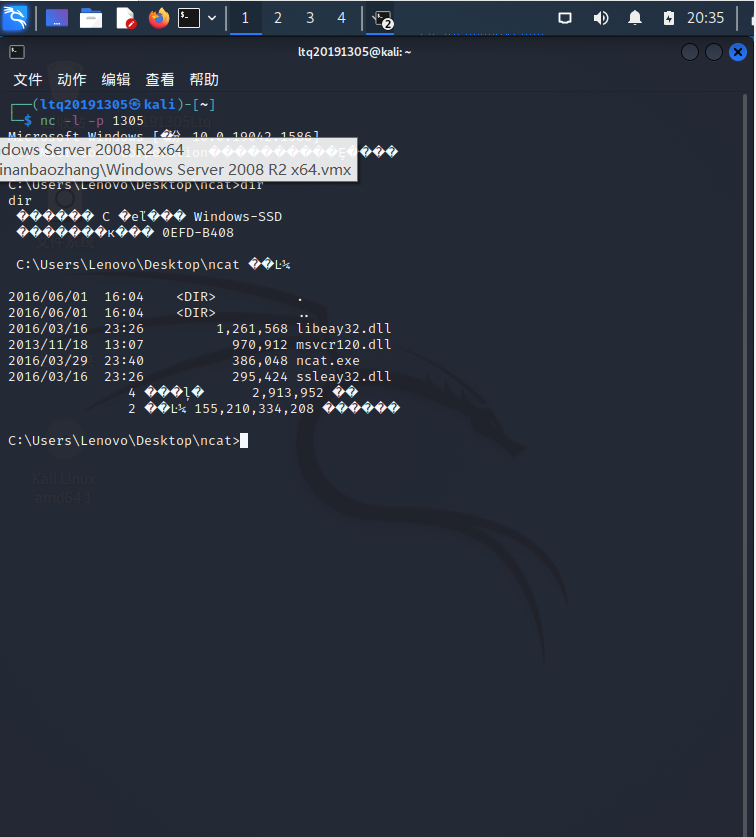Open the 查看 menu
The height and width of the screenshot is (837, 756).
160,80
